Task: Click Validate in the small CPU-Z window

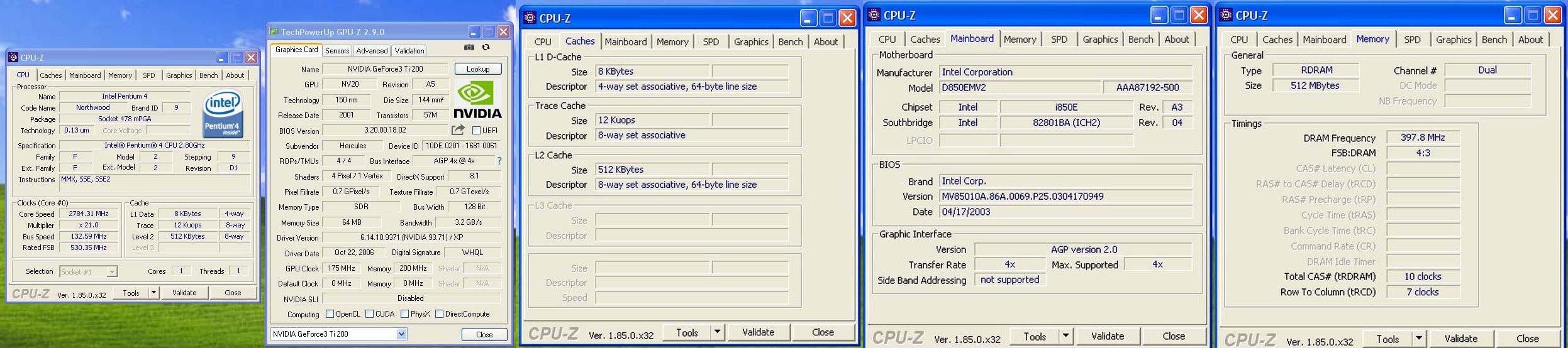Action: click(184, 293)
